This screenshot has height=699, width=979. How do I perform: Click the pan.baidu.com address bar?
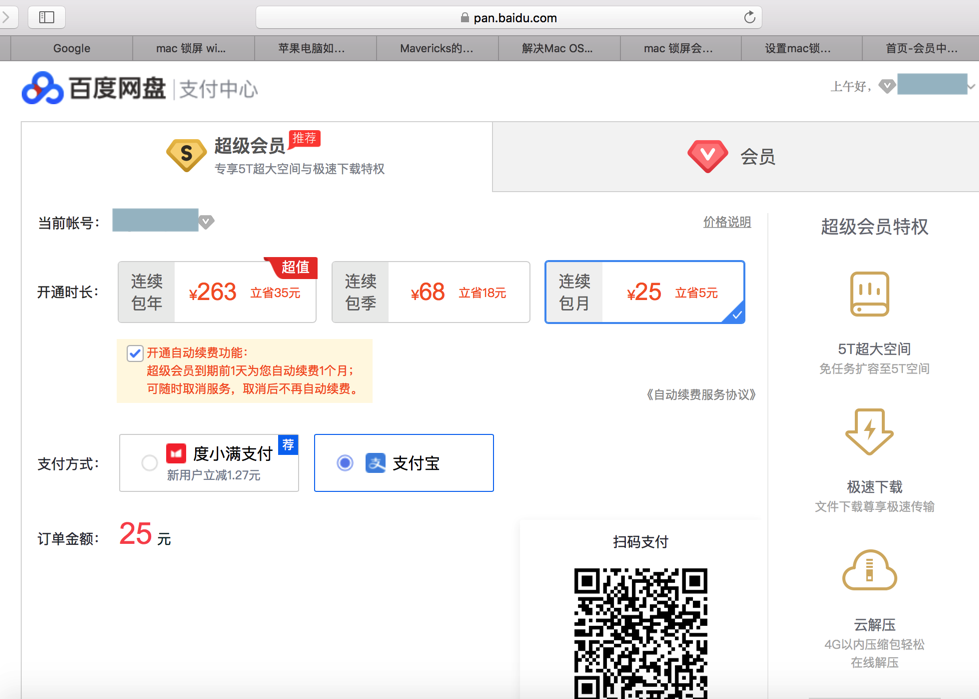(x=509, y=17)
